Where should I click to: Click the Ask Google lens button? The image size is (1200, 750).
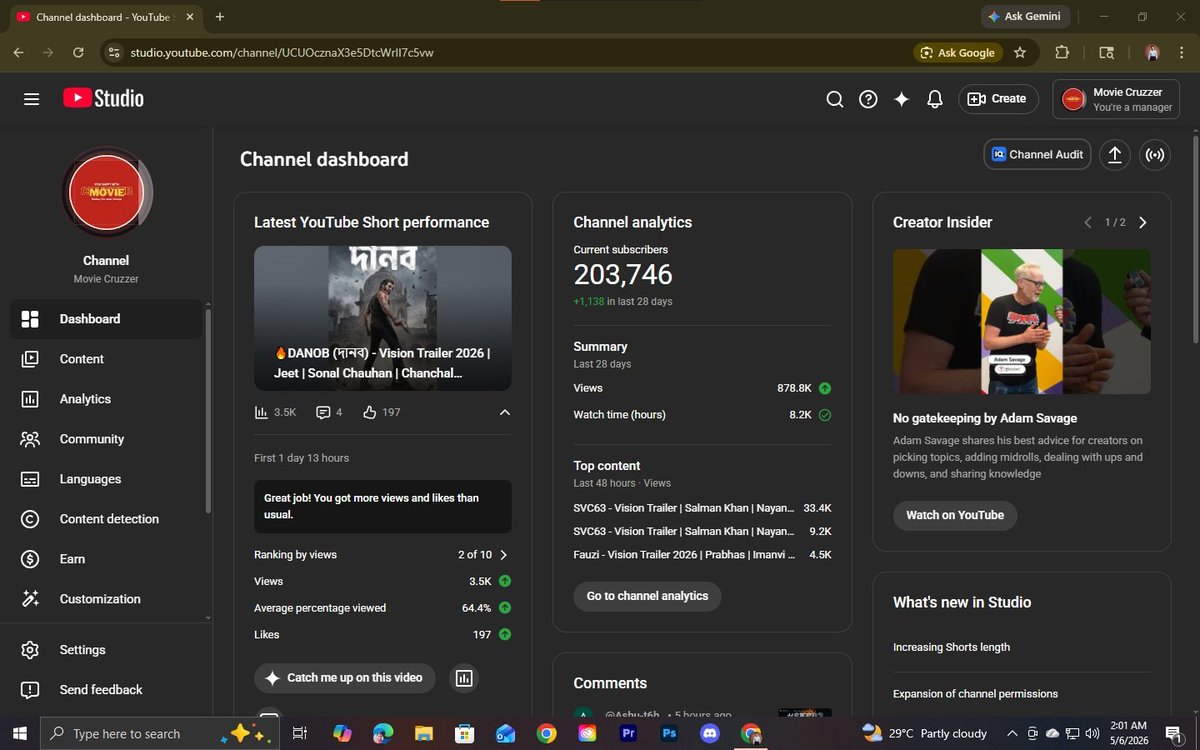tap(958, 52)
